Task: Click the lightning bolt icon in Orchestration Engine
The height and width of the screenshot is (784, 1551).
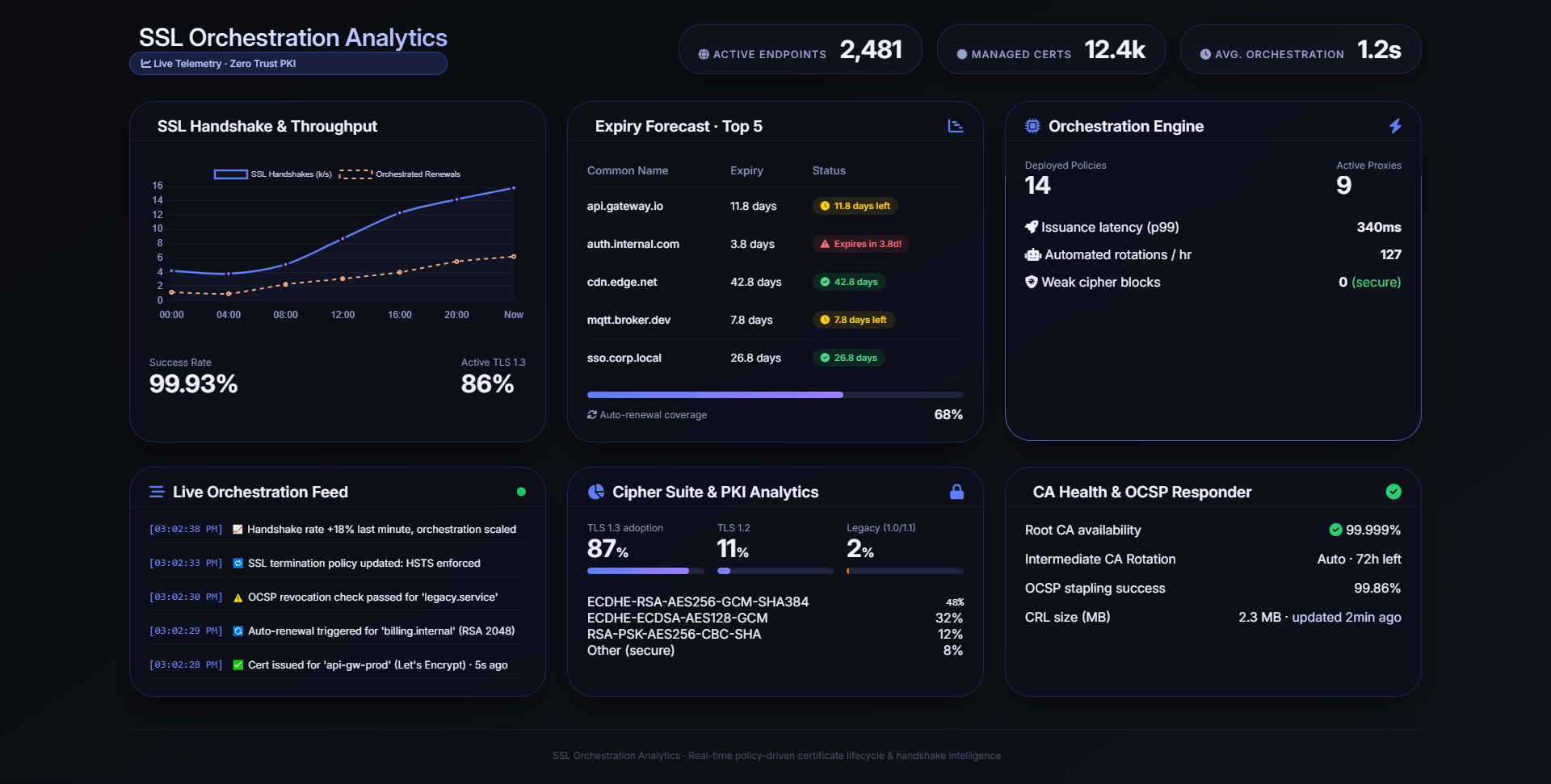Action: (x=1395, y=126)
